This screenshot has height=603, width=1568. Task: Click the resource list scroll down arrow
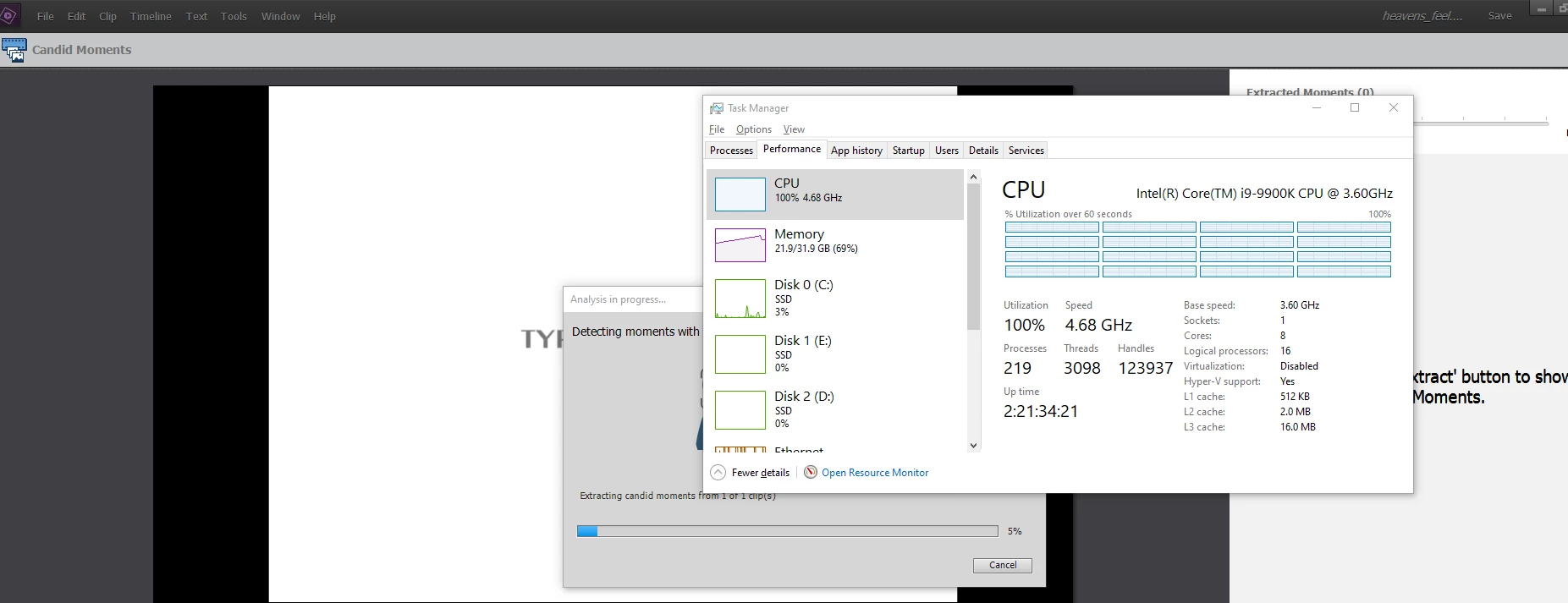tap(973, 446)
